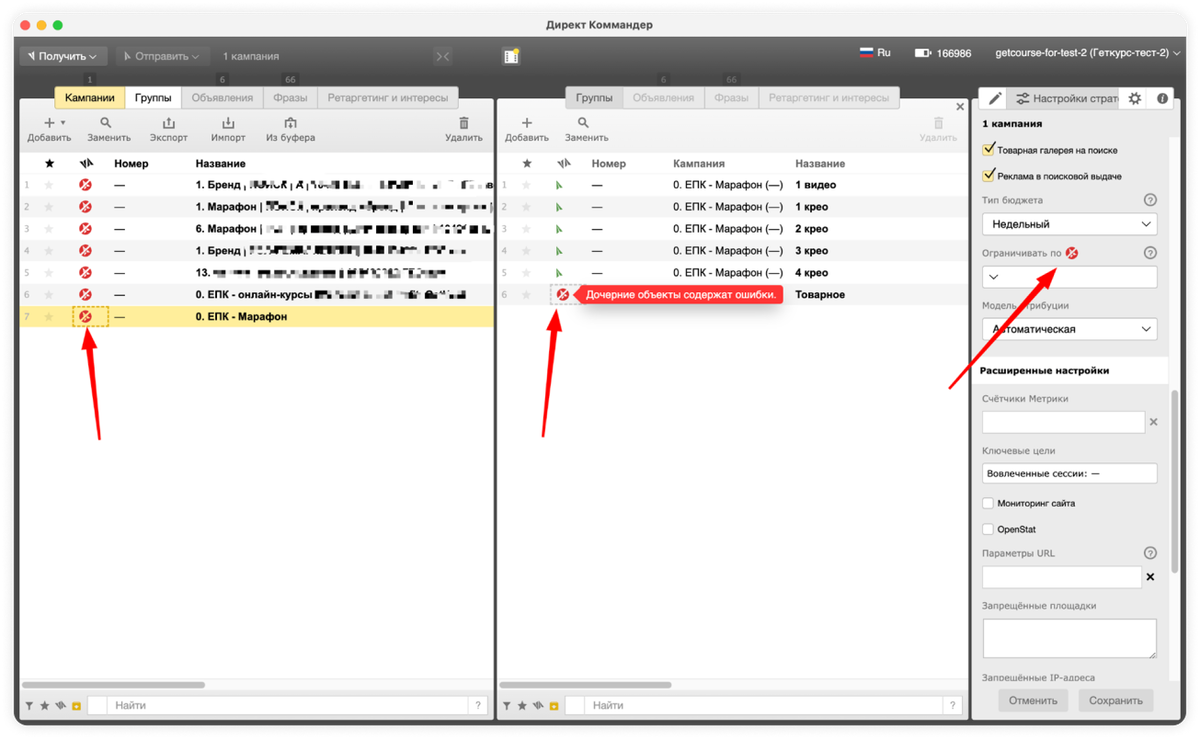Image resolution: width=1200 pixels, height=740 pixels.
Task: Click the groups panel horizontal scrollbar
Action: click(586, 685)
